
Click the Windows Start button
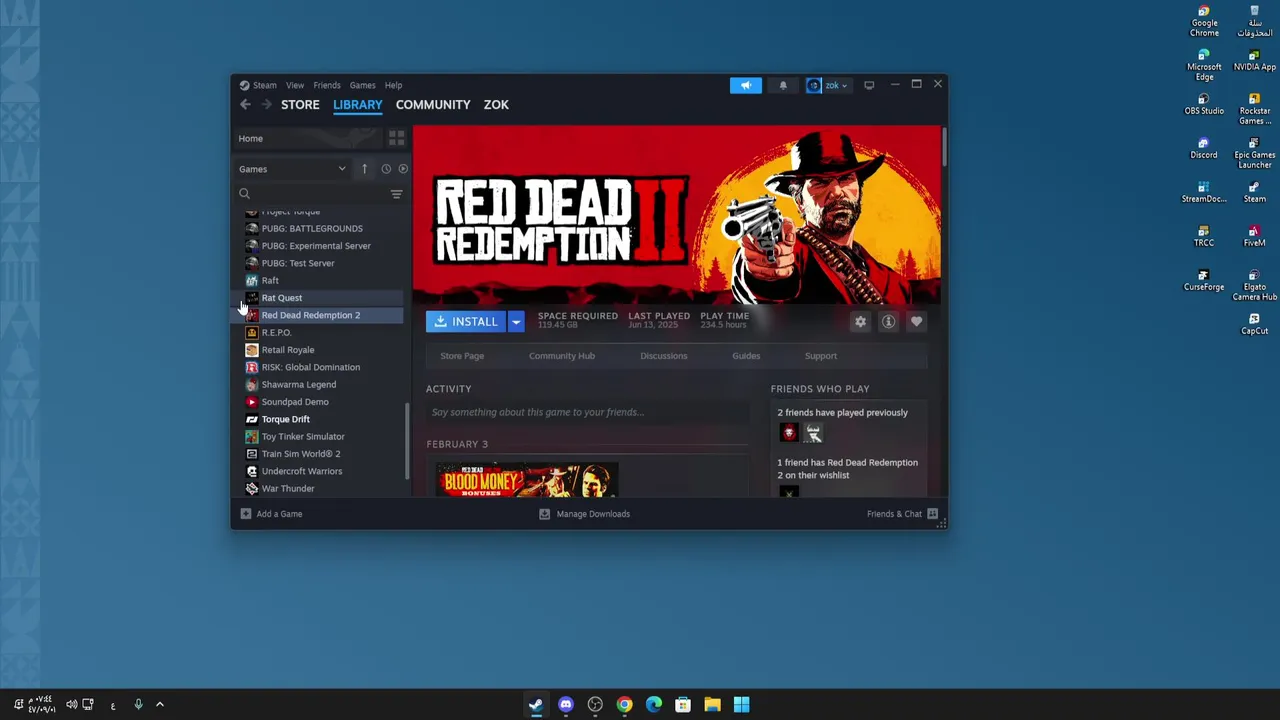pos(741,705)
